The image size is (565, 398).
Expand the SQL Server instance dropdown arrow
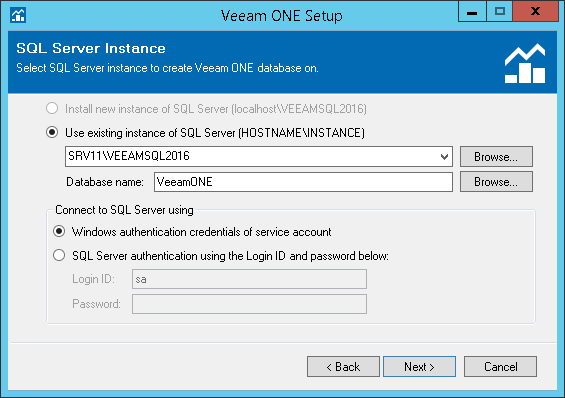(x=444, y=157)
